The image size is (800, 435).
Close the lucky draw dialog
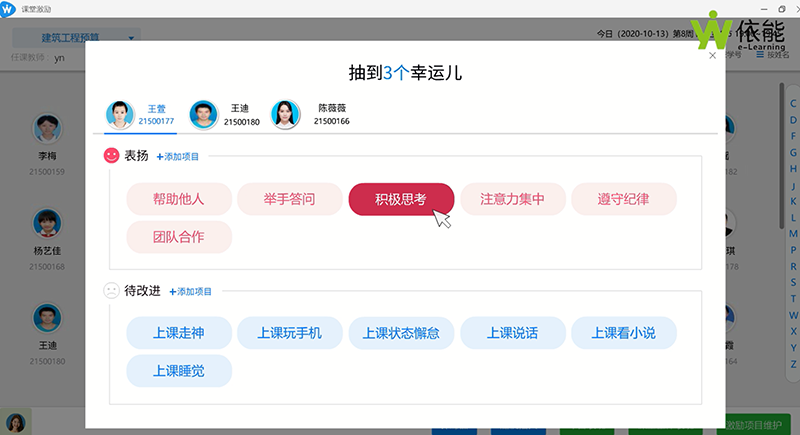click(712, 56)
